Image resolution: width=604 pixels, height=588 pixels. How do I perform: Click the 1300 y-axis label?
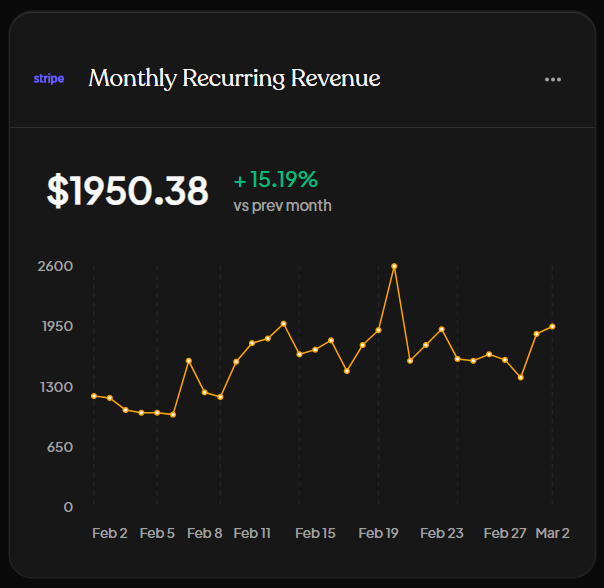click(x=55, y=387)
